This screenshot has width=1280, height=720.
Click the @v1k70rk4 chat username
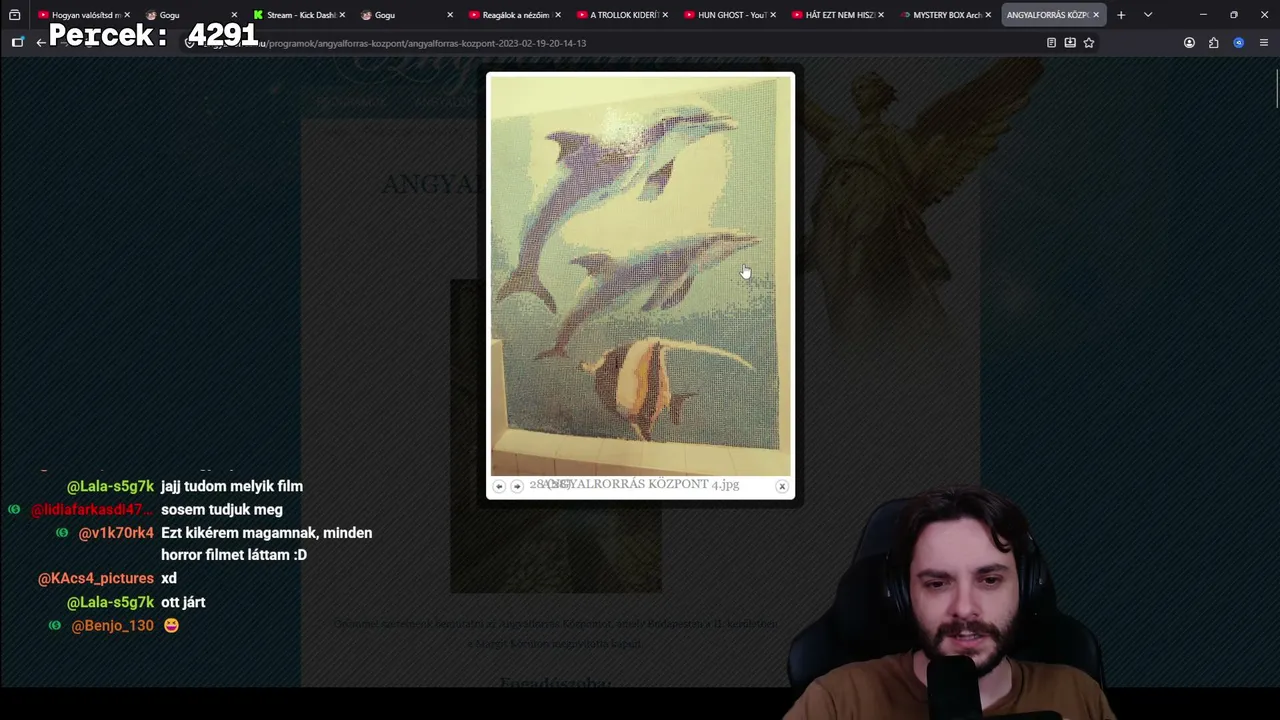click(116, 533)
